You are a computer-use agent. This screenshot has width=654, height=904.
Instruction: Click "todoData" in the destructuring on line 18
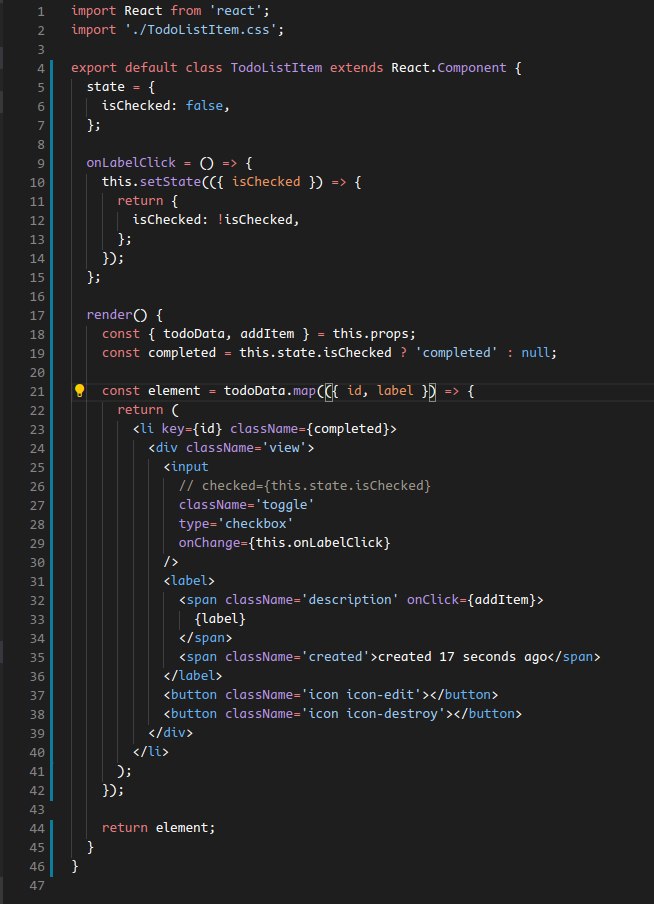pyautogui.click(x=194, y=334)
